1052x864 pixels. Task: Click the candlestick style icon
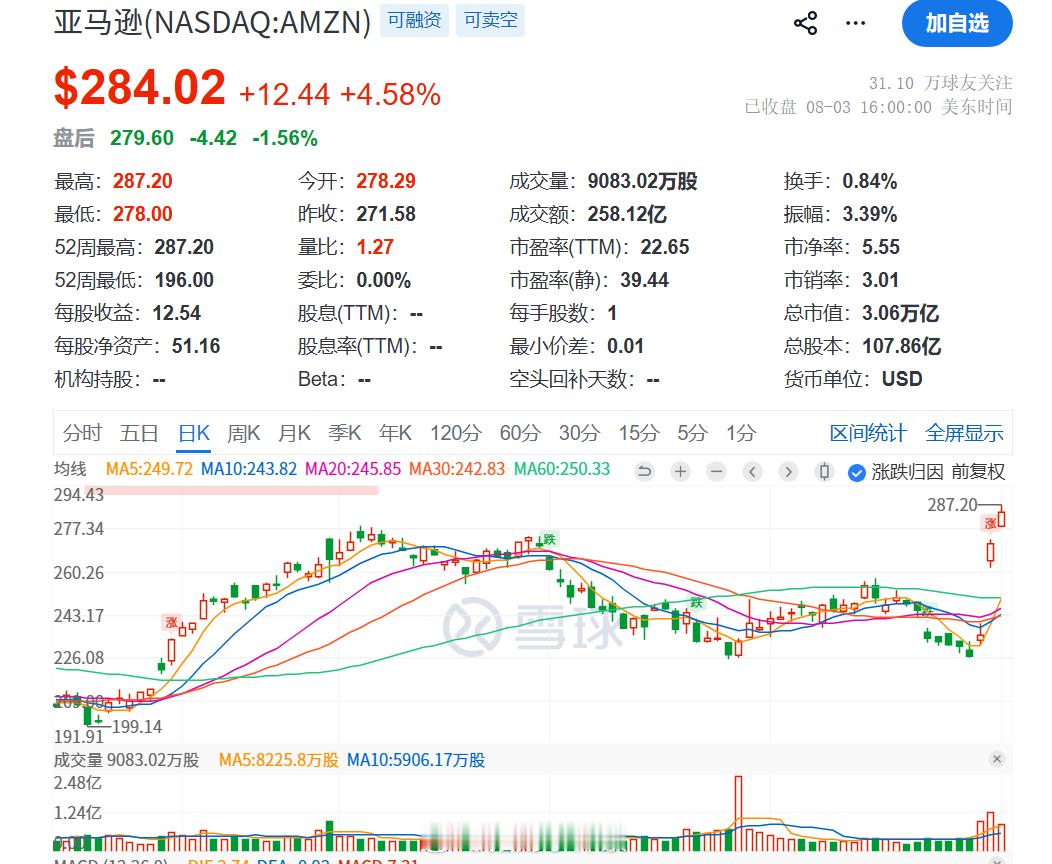click(825, 472)
